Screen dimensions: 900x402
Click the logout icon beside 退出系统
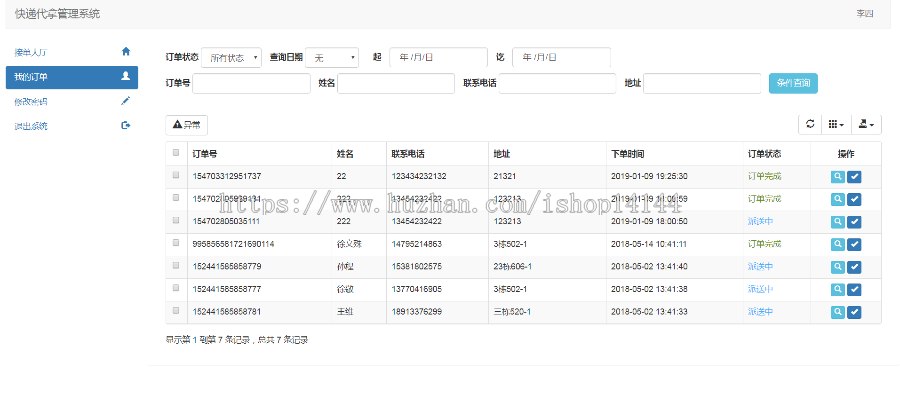point(126,125)
